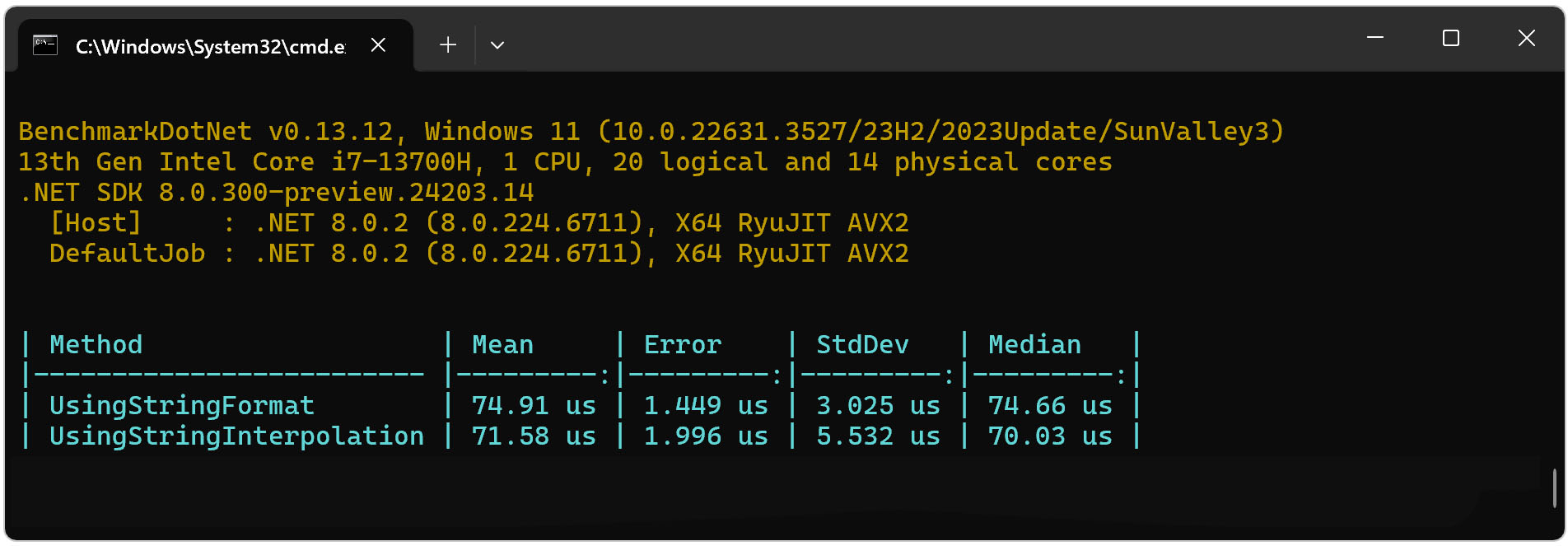The image size is (1568, 555).
Task: Click the .NET SDK 8.0.300-preview line
Action: click(276, 193)
